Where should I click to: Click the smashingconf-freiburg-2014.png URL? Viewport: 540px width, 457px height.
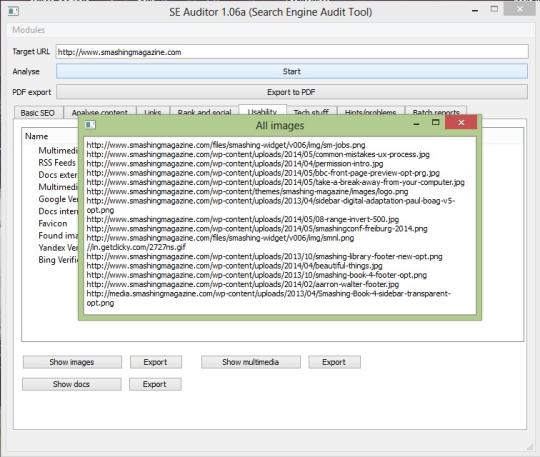pyautogui.click(x=257, y=229)
